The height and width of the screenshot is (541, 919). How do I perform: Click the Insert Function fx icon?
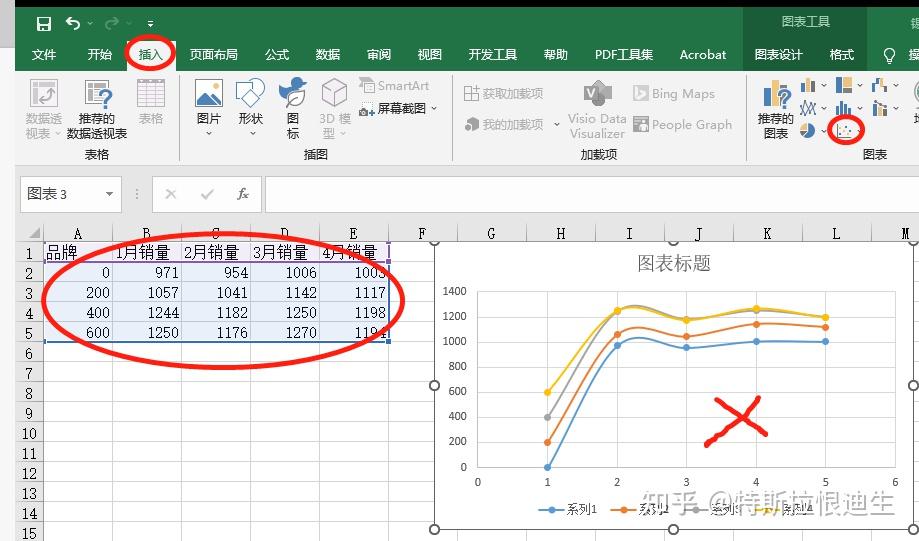(x=242, y=194)
